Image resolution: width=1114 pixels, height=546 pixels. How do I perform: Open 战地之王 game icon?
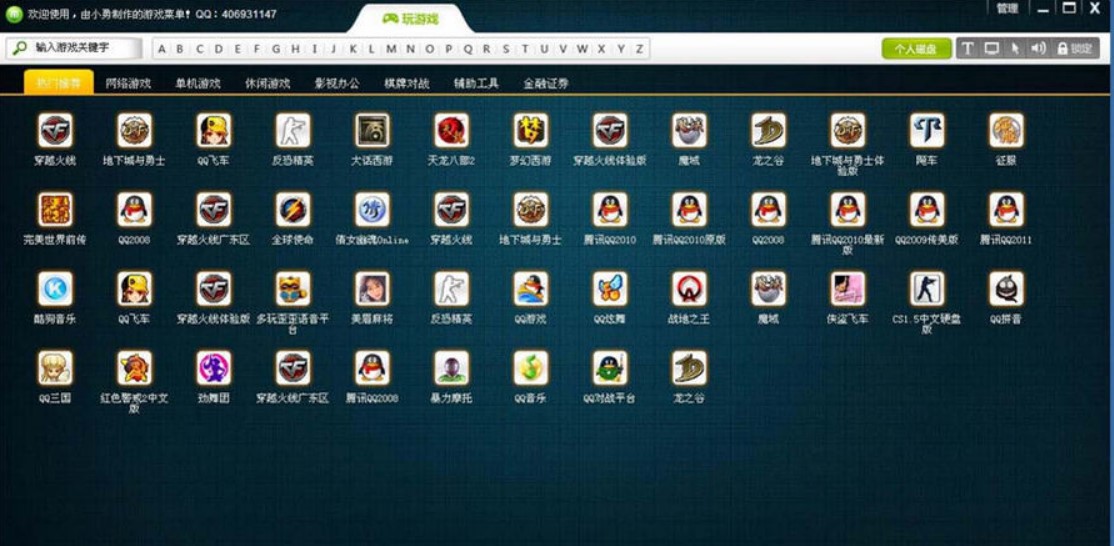point(690,289)
